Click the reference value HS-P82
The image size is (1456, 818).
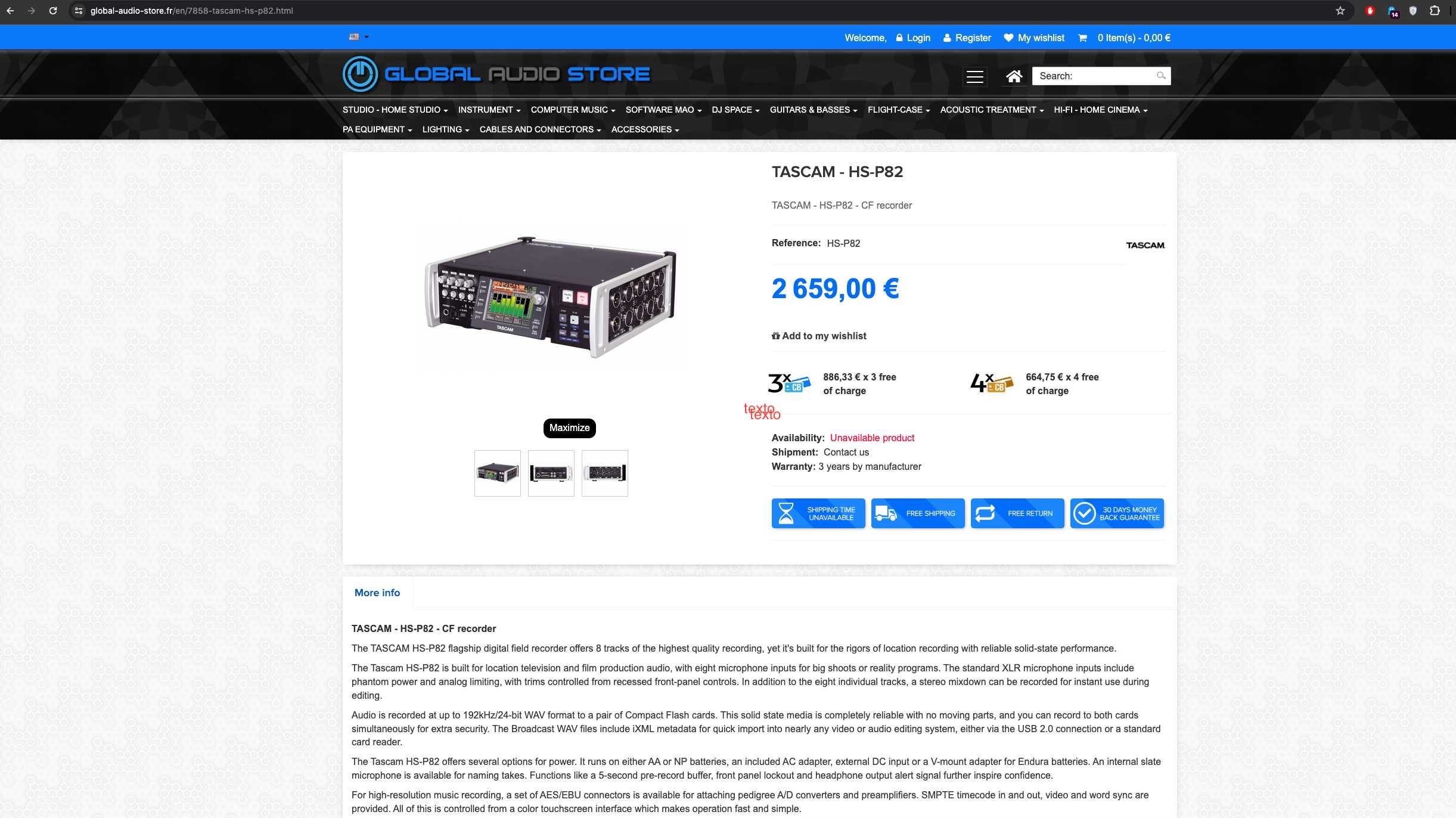[x=843, y=243]
